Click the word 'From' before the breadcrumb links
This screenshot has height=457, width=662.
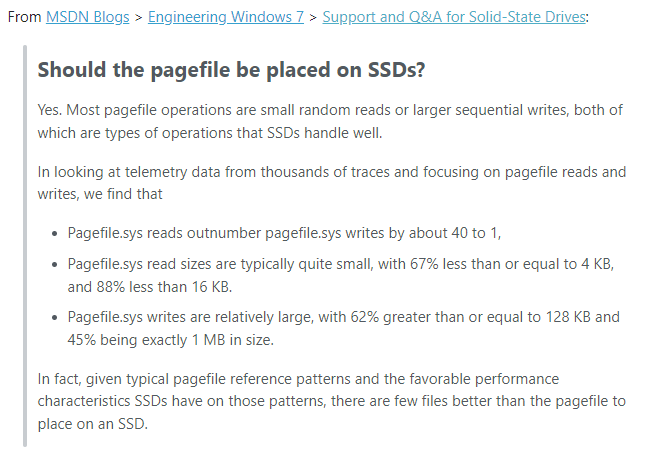[x=24, y=17]
